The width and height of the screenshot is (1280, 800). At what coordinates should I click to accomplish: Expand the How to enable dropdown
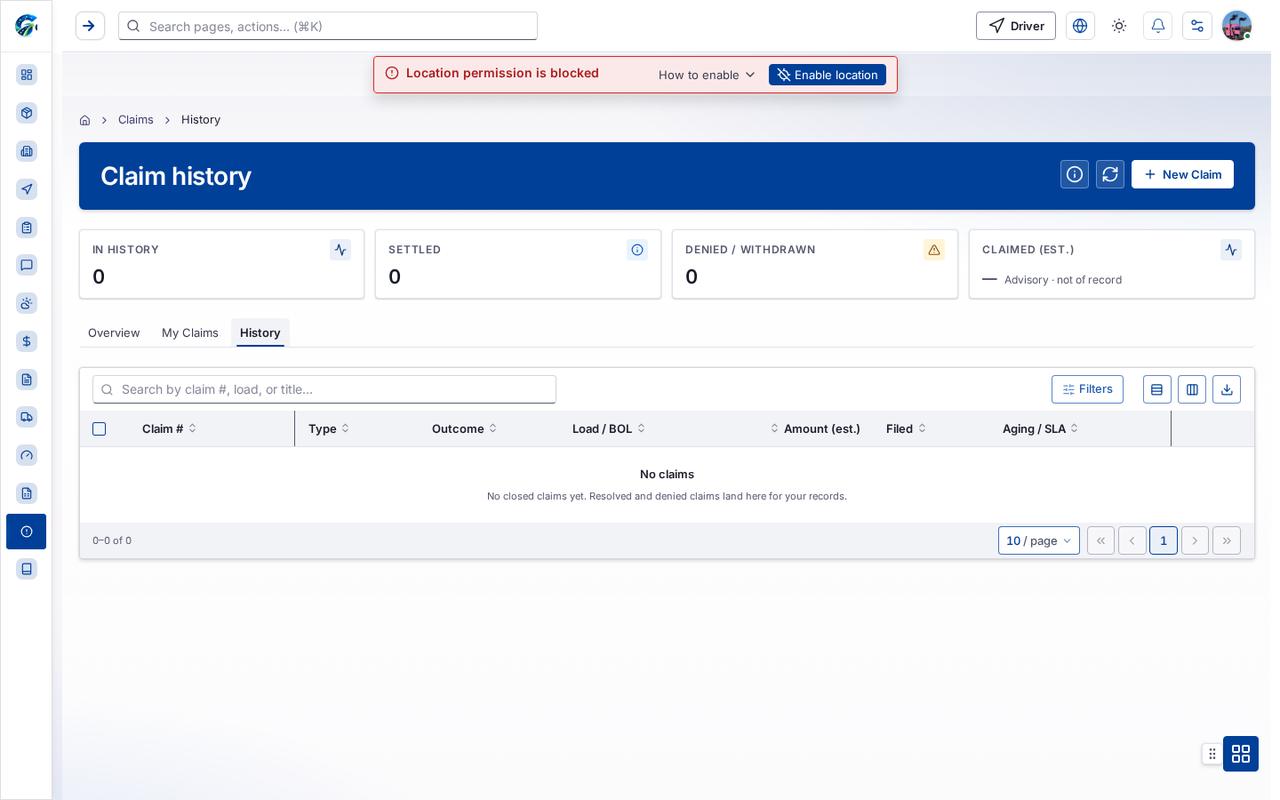(707, 75)
